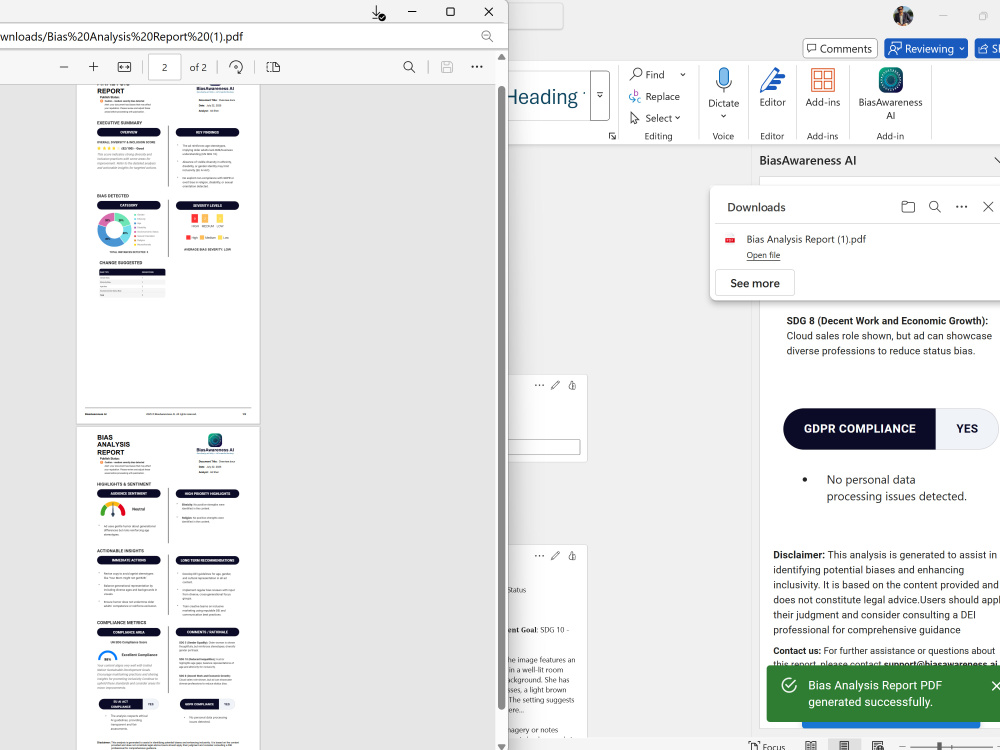Click the comment reply input box
This screenshot has height=750, width=1000.
coord(544,447)
